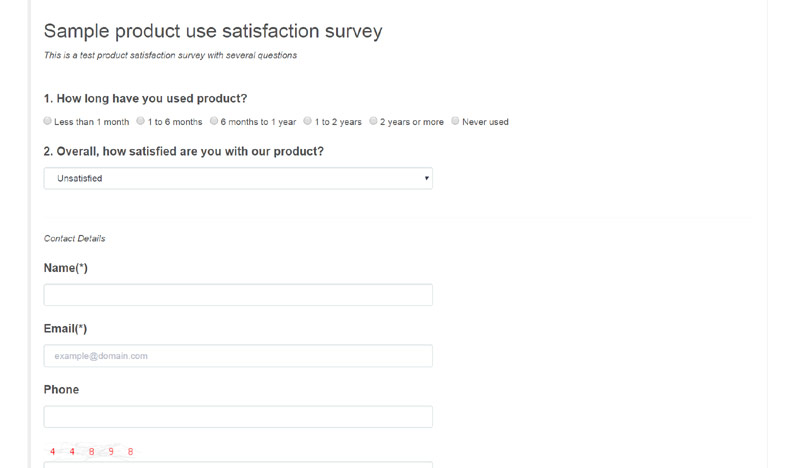Select the "Less than 1 month" radio button
Image resolution: width=800 pixels, height=468 pixels.
48,121
